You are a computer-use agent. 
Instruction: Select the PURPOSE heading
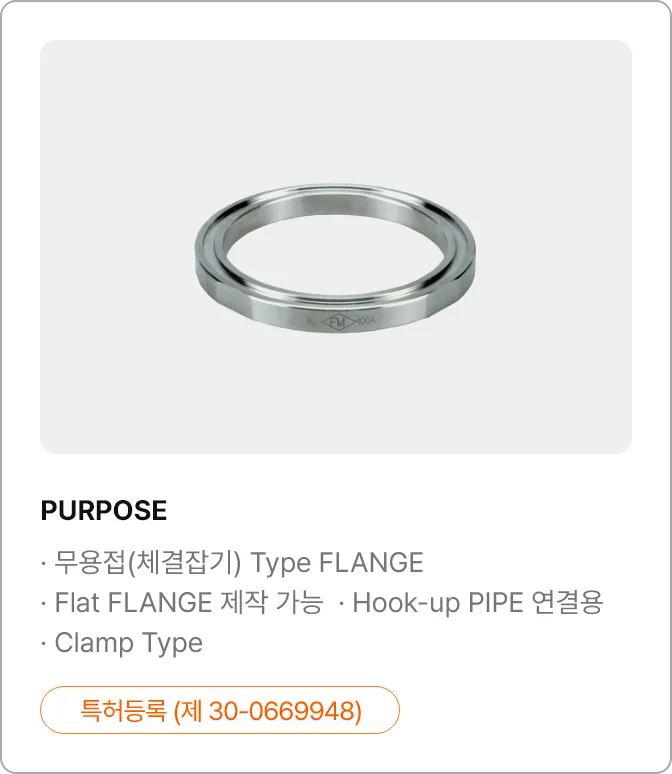[104, 510]
